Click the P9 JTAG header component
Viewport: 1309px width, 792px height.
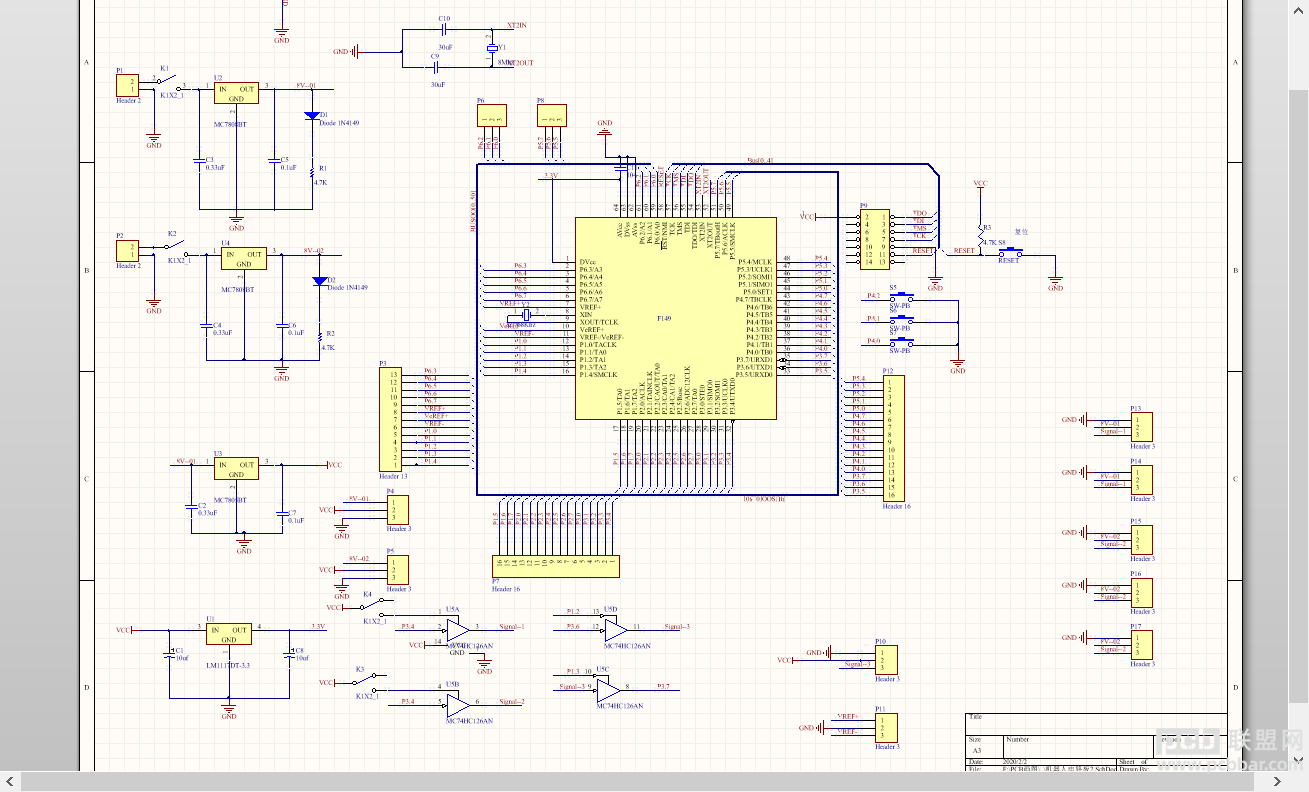(x=873, y=238)
